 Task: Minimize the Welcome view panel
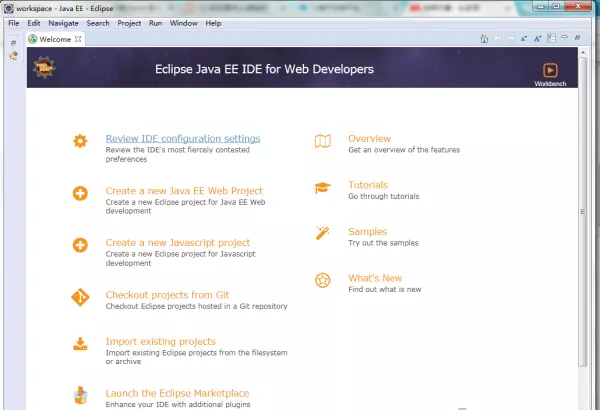point(564,37)
